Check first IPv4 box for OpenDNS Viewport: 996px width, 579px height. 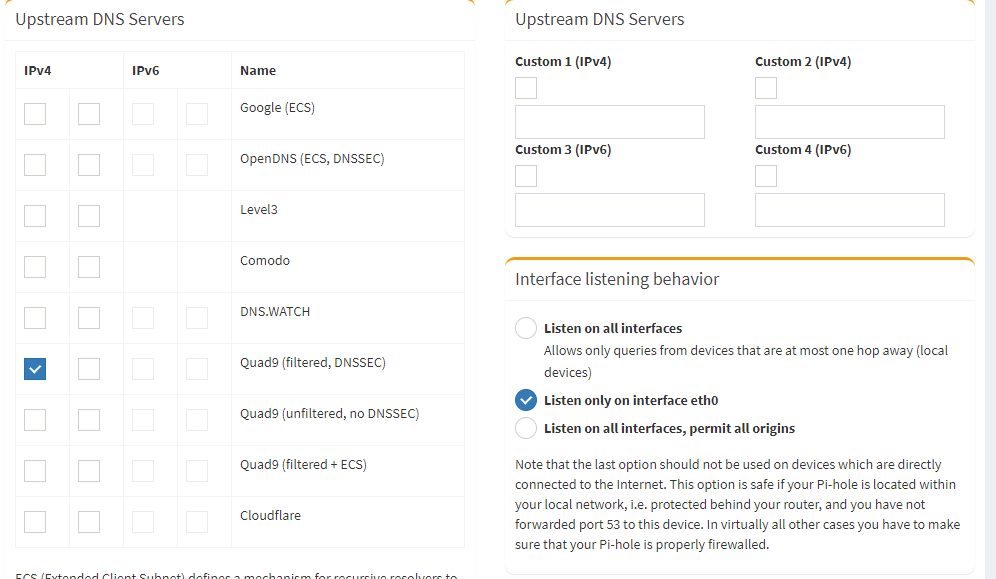pyautogui.click(x=35, y=165)
